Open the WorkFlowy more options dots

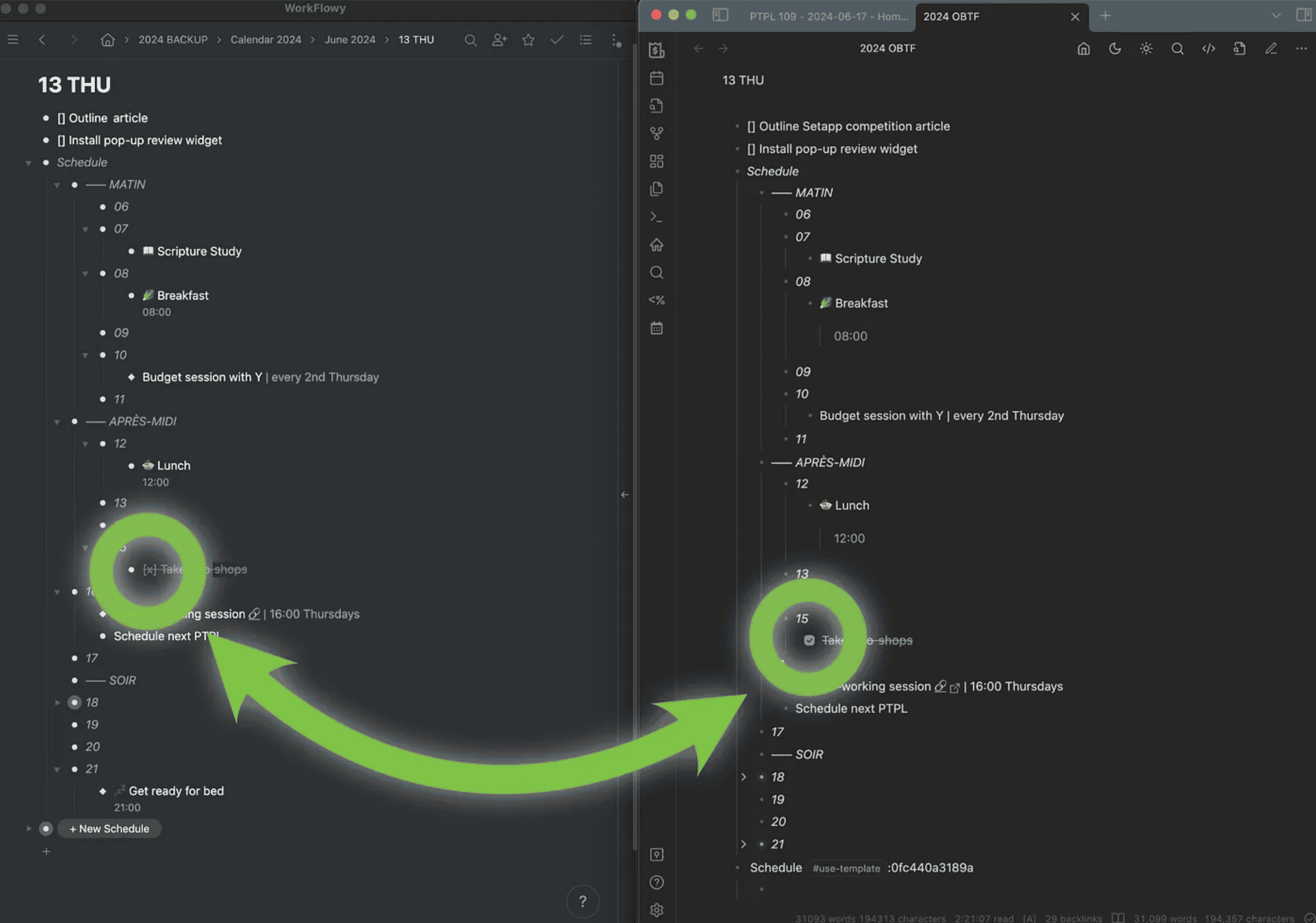(615, 40)
